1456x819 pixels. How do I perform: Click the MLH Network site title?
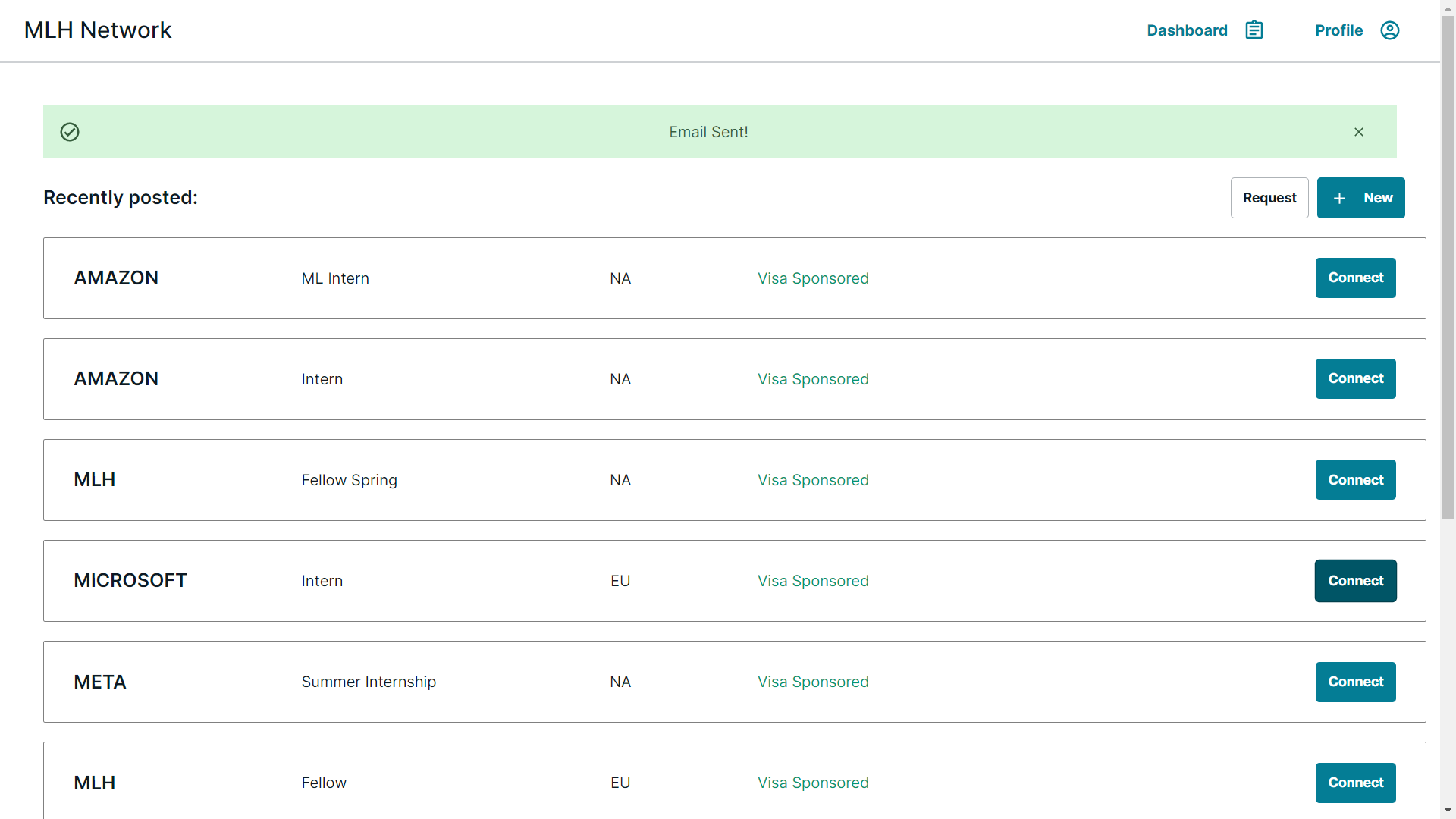click(x=98, y=30)
